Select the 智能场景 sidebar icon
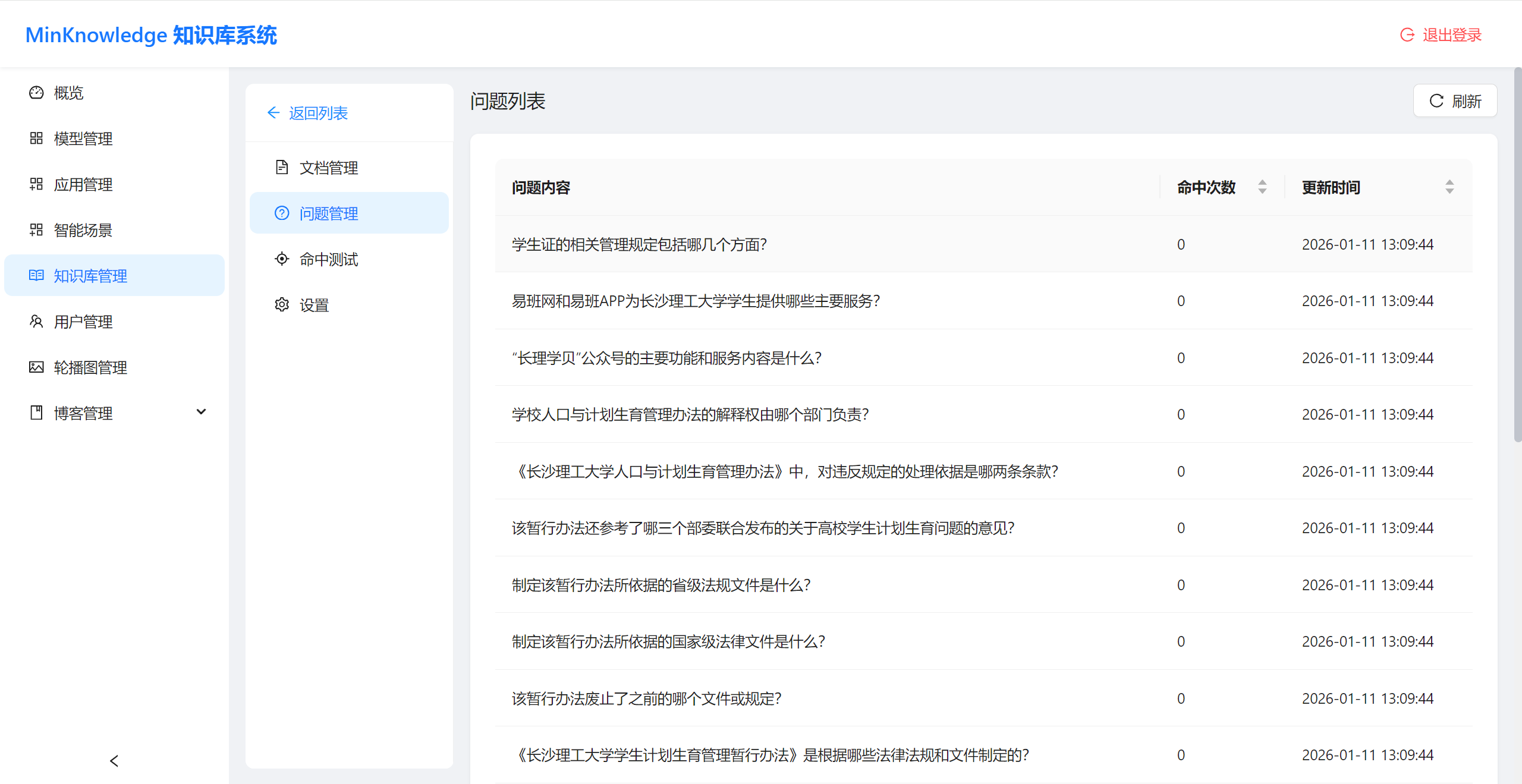This screenshot has height=784, width=1522. point(36,229)
